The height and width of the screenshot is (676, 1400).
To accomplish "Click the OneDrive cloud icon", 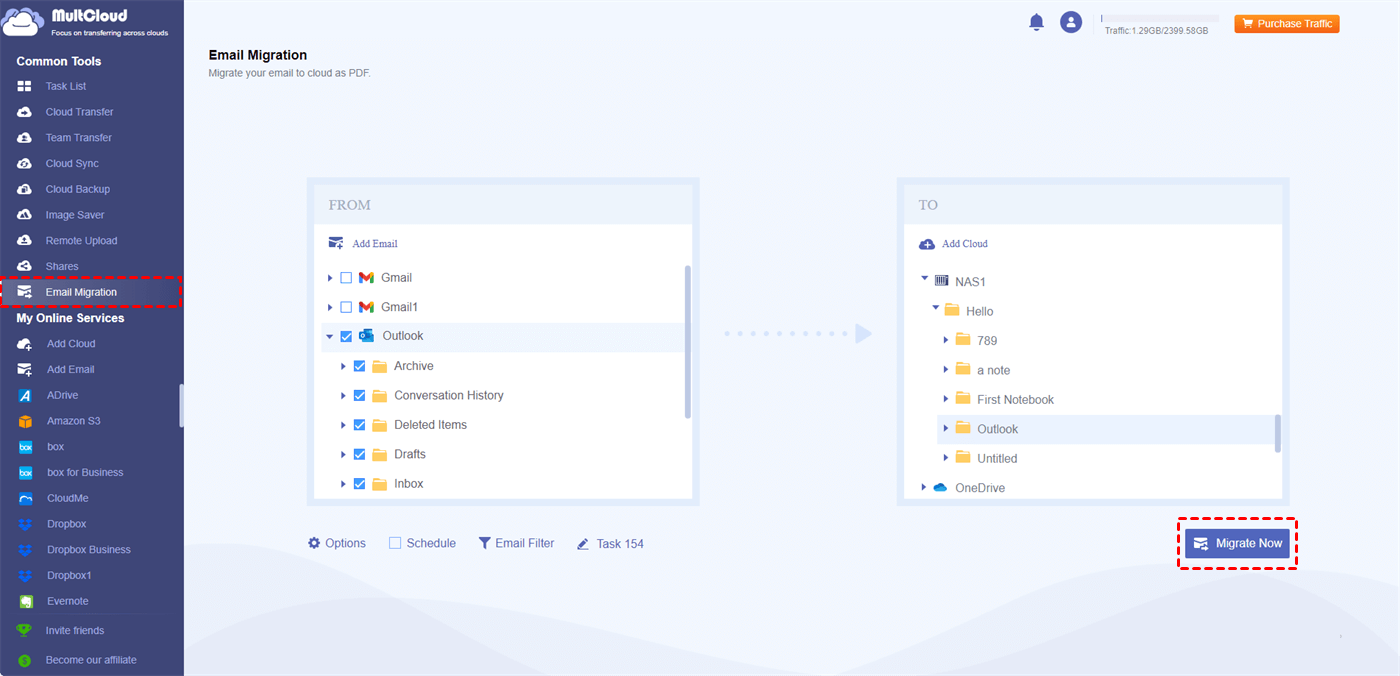I will [x=940, y=488].
